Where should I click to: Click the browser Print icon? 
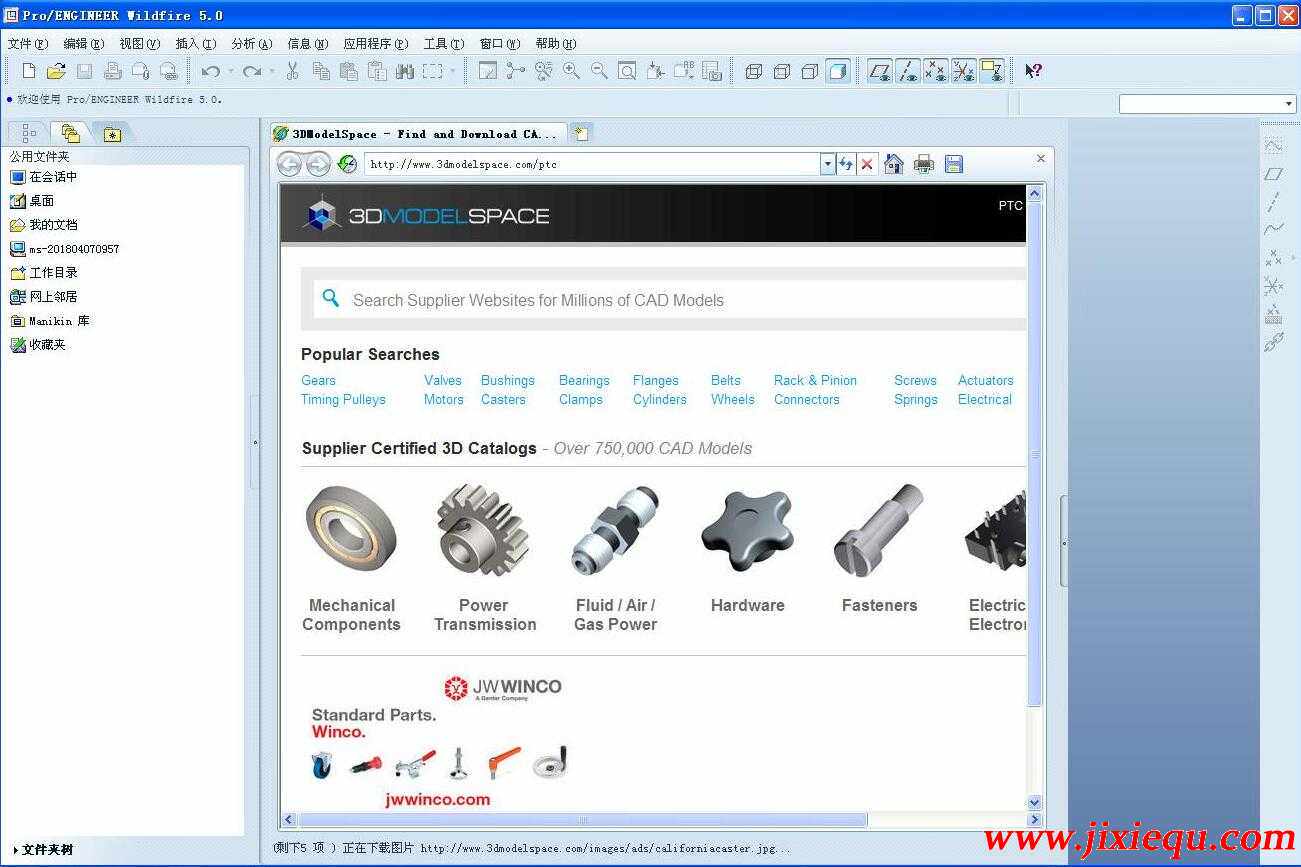click(x=924, y=164)
